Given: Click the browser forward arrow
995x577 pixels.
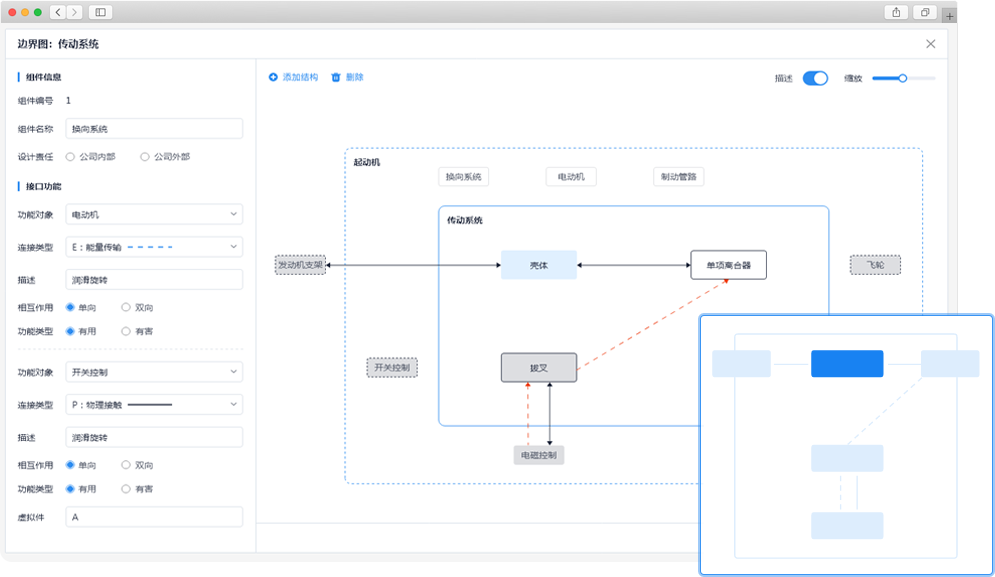Looking at the screenshot, I should point(74,12).
